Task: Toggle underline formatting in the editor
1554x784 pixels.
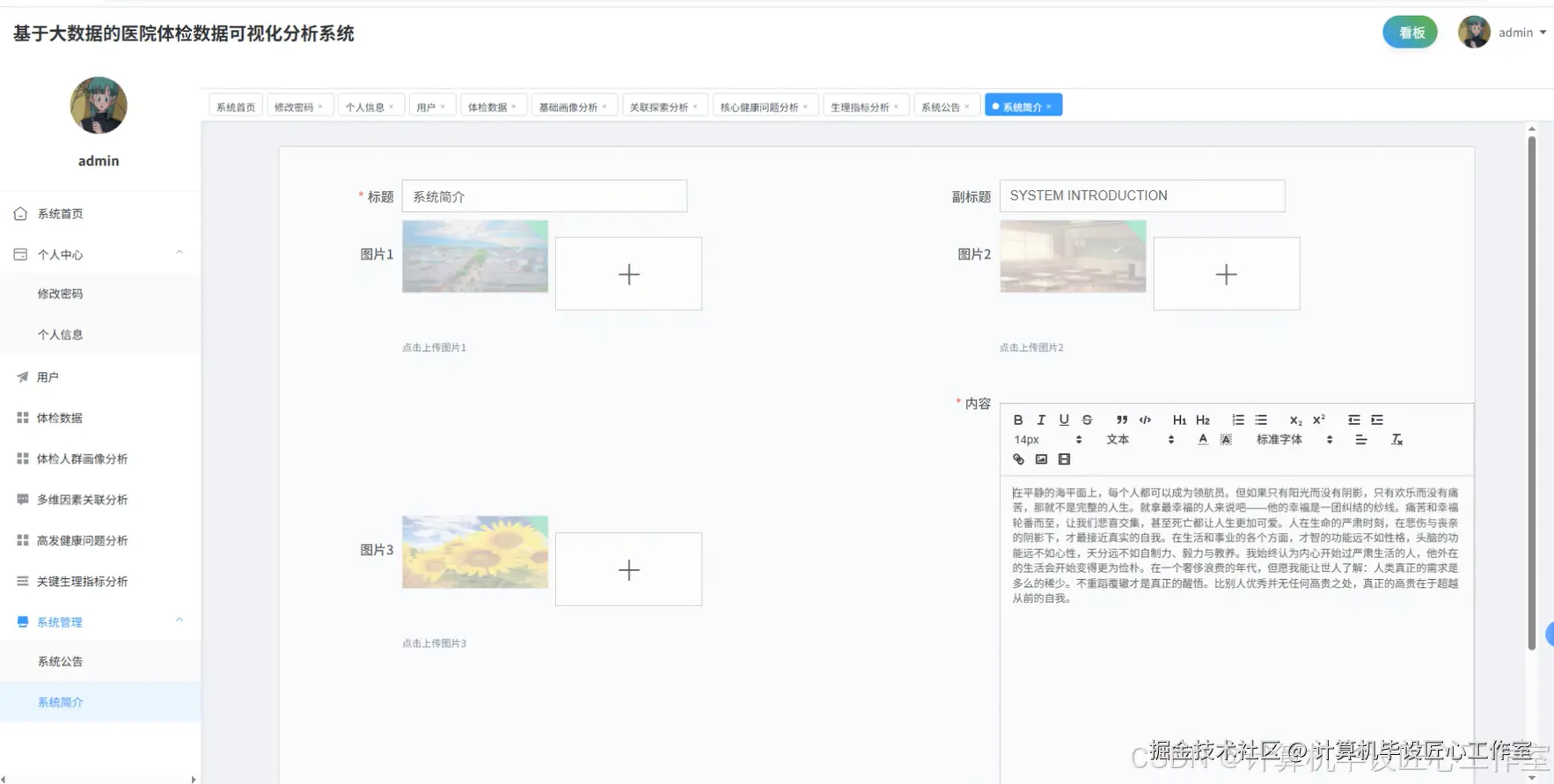Action: tap(1064, 420)
